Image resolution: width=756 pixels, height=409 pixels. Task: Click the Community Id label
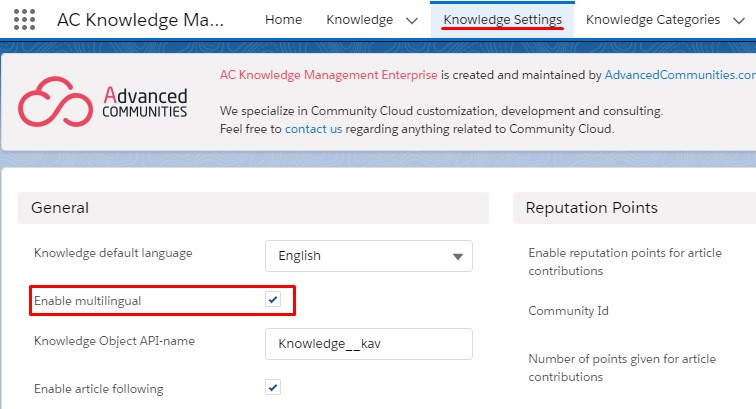[568, 311]
